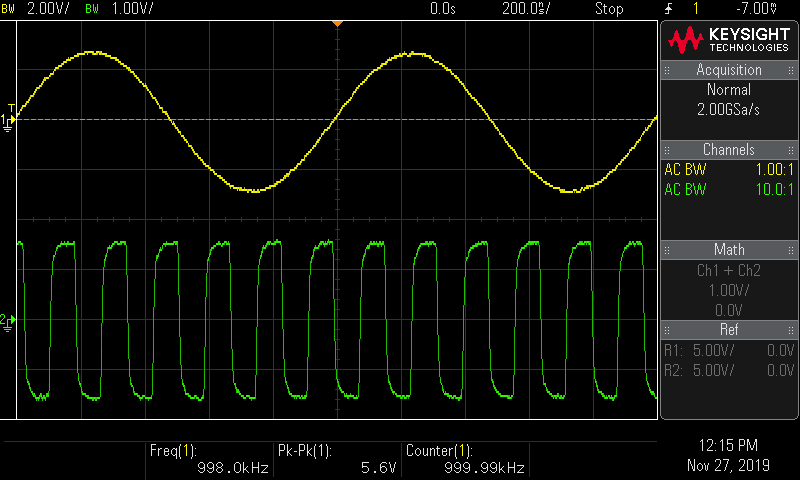
Task: Click the 999.99kHz counter value
Action: pyautogui.click(x=484, y=468)
